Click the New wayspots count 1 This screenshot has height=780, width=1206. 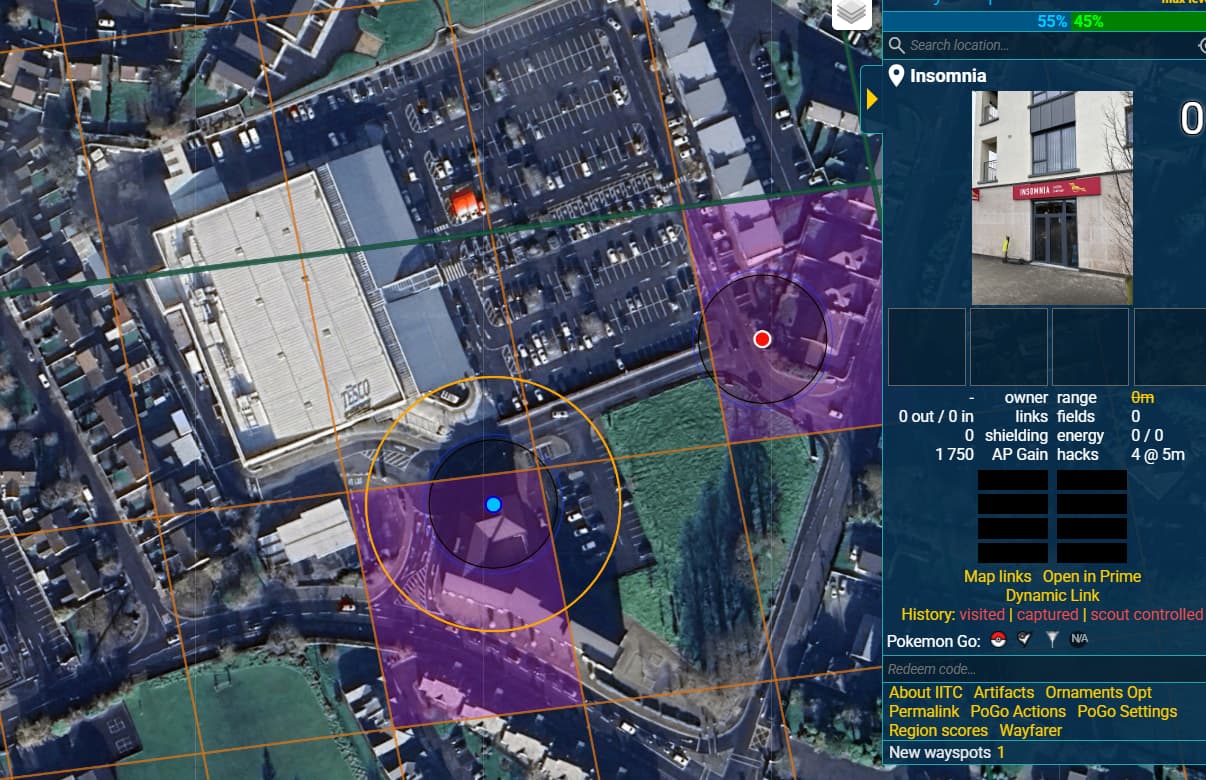[1001, 752]
